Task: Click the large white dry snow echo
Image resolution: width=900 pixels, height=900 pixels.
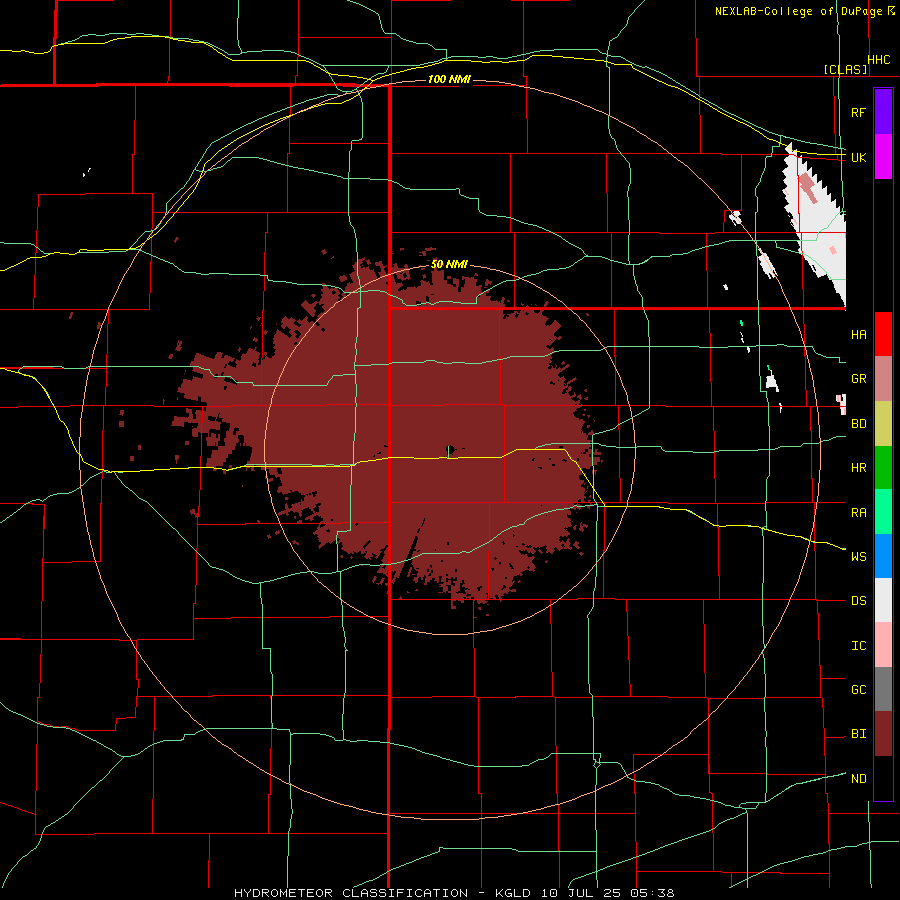Action: point(816,224)
